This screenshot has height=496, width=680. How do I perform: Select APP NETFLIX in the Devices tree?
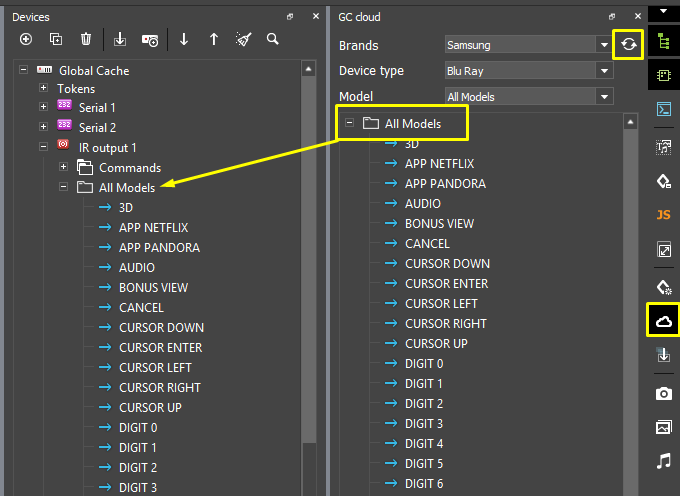click(x=152, y=227)
